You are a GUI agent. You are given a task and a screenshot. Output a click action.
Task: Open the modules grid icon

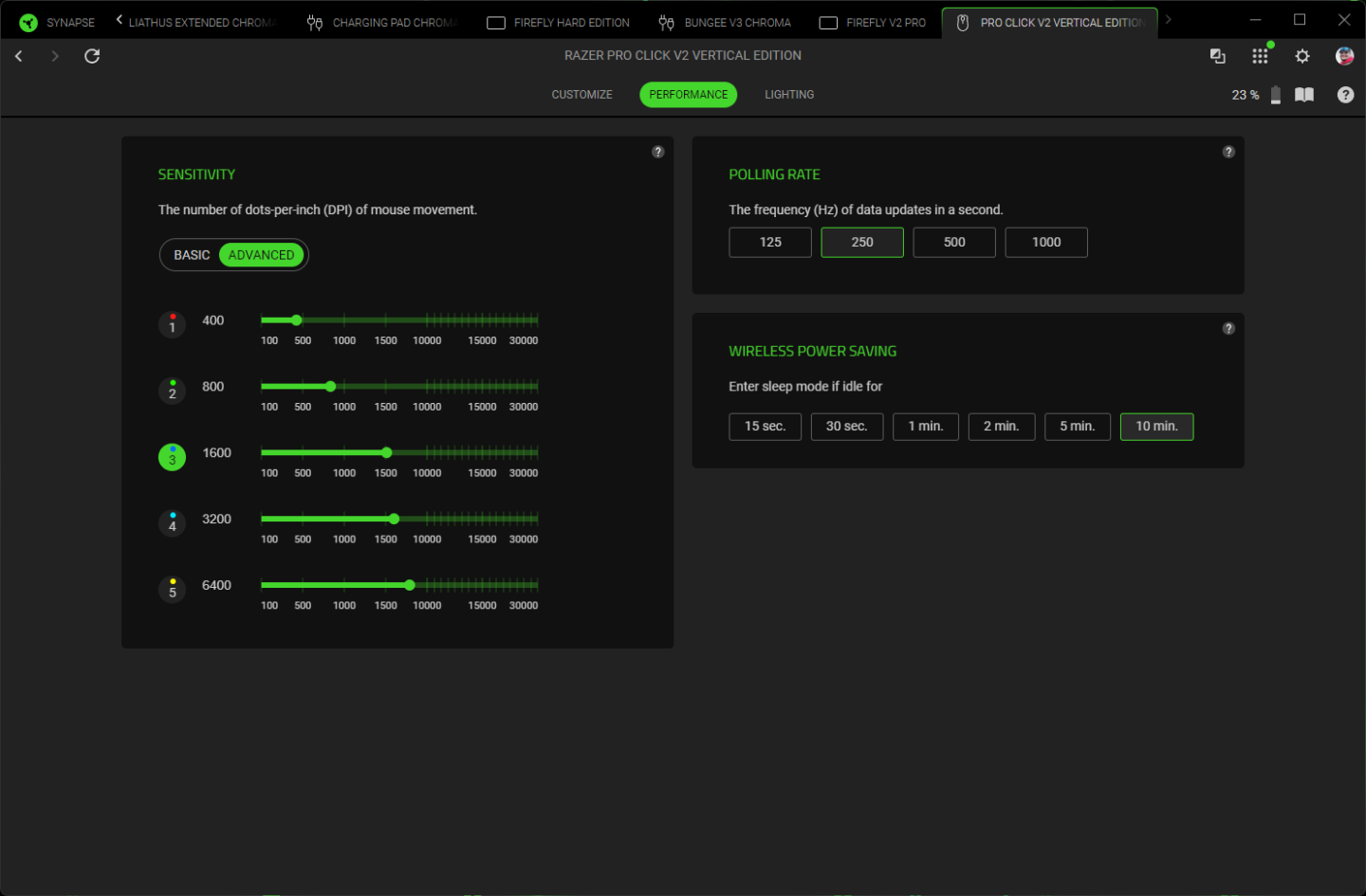[1260, 56]
